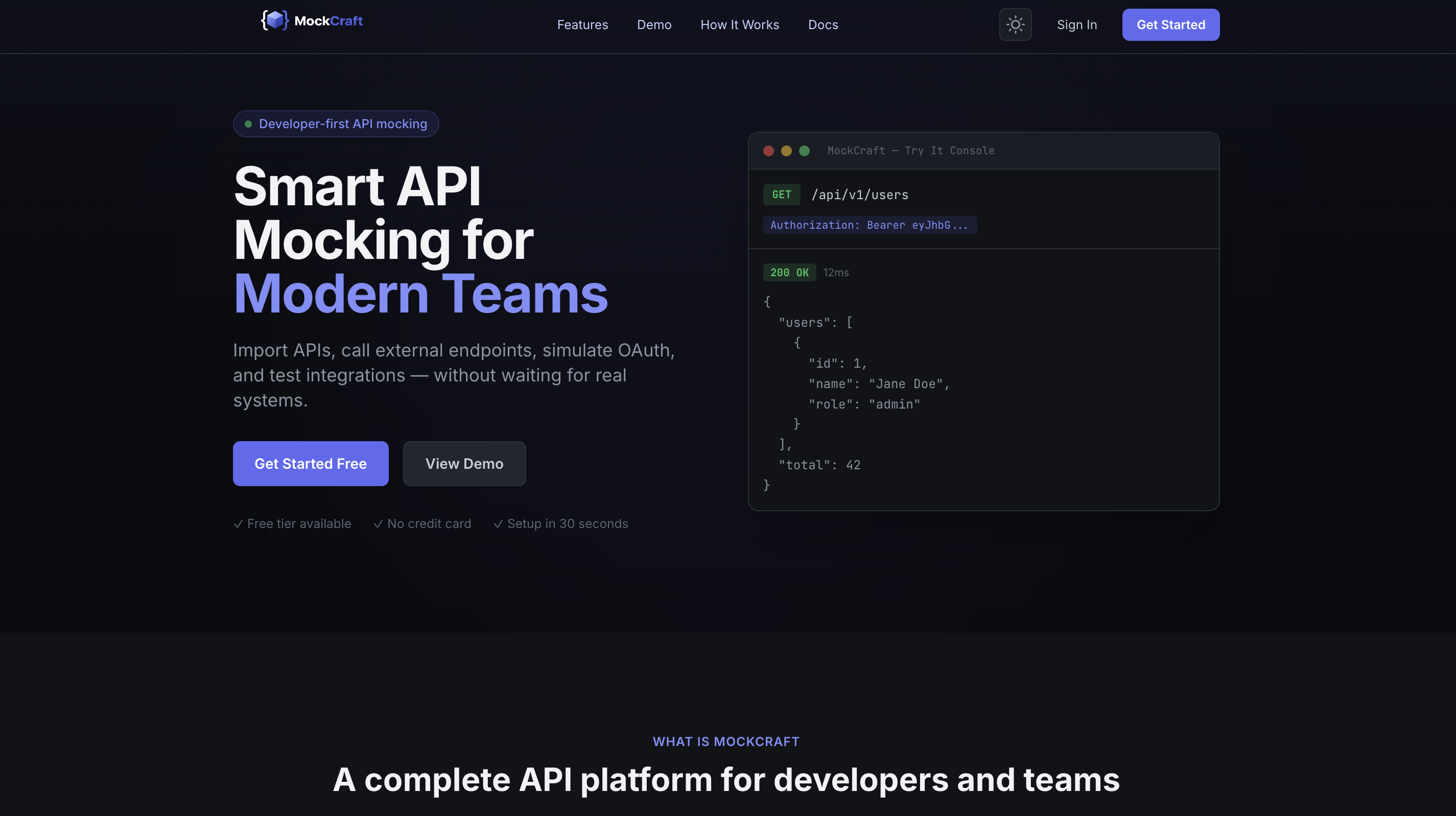Click the Sign In link

coord(1076,25)
